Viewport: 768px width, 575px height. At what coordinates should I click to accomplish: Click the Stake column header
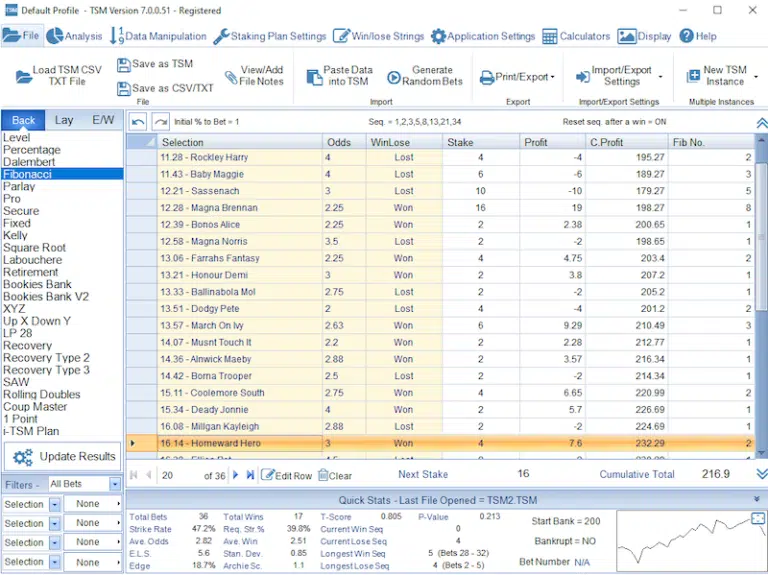point(480,142)
